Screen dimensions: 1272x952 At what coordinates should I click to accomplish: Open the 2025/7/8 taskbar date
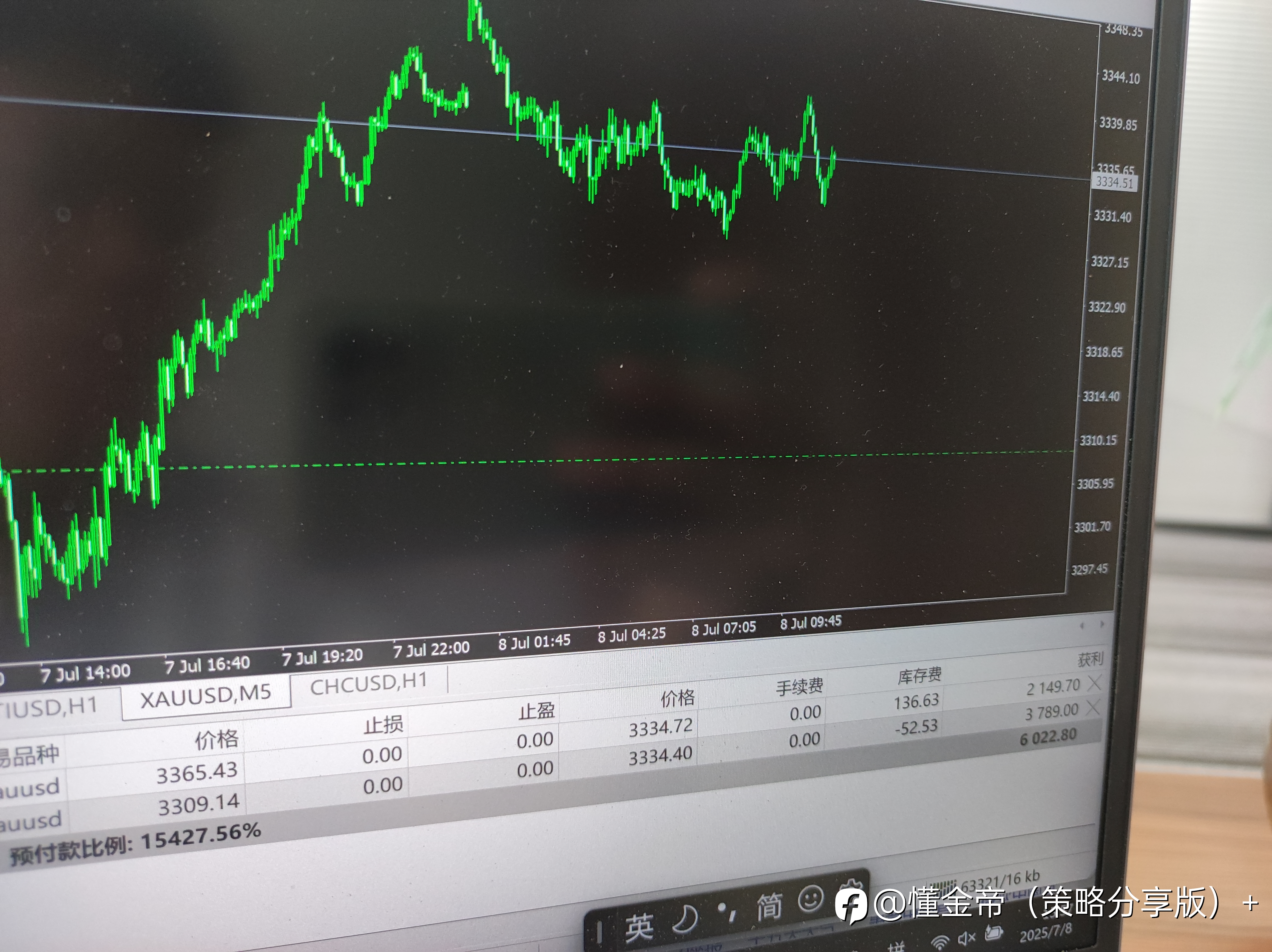[1046, 932]
